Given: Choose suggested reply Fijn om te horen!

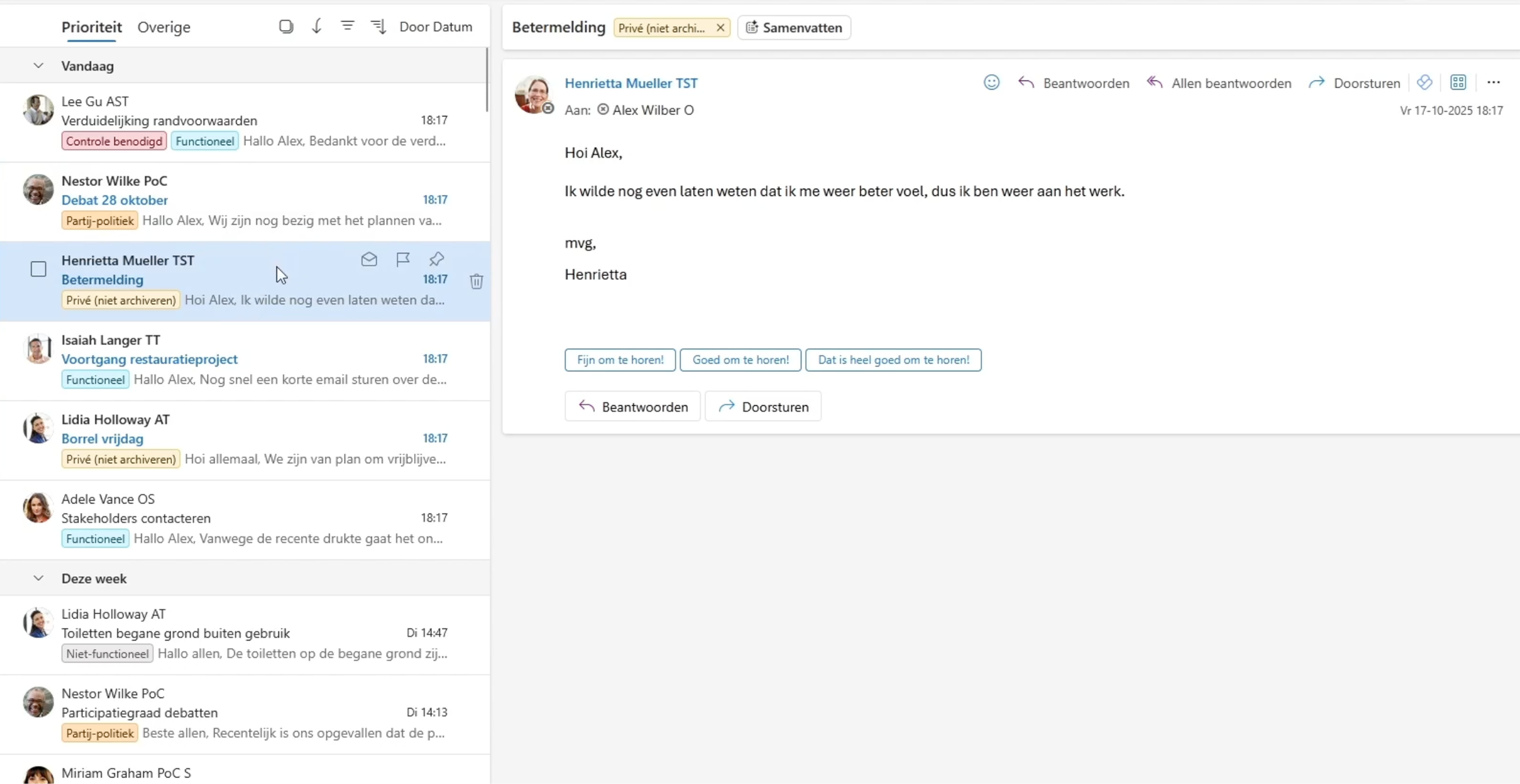Looking at the screenshot, I should (x=620, y=360).
